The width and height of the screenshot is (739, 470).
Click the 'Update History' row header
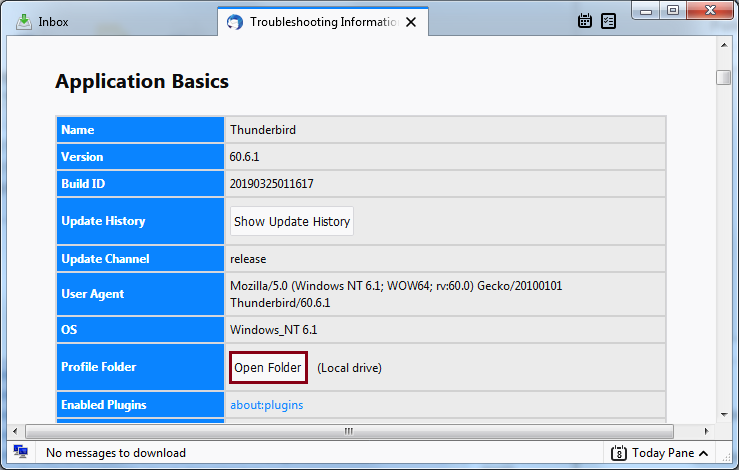(x=140, y=221)
